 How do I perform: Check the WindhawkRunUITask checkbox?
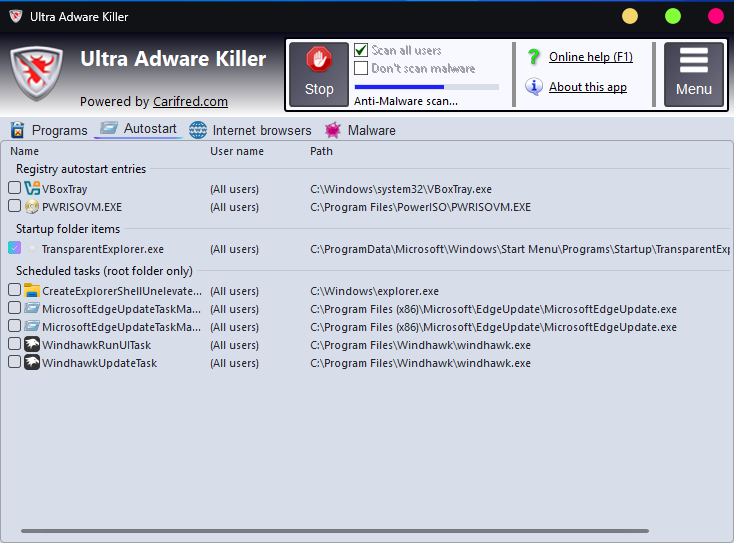15,344
